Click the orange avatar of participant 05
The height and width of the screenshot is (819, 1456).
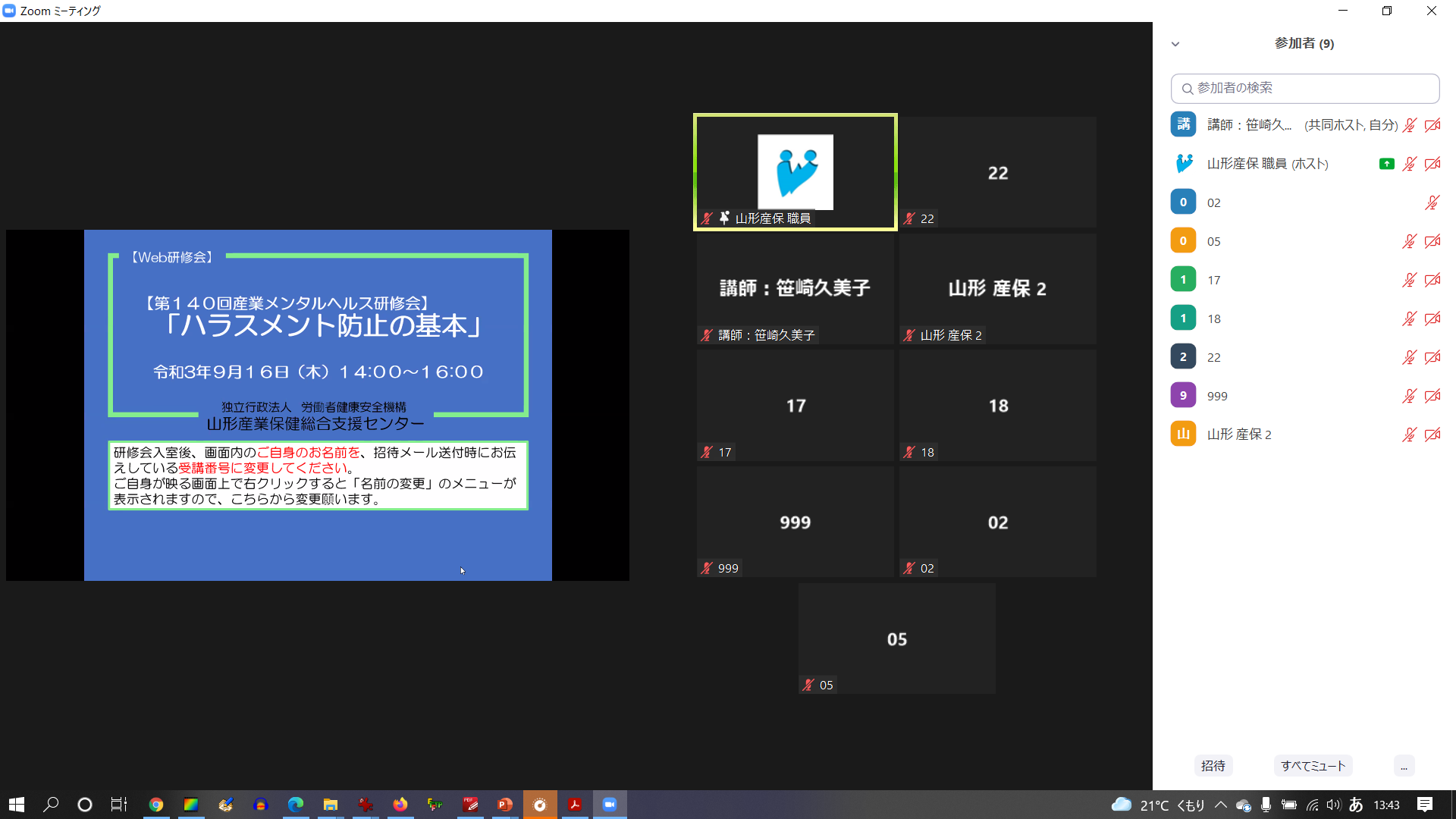(x=1183, y=240)
